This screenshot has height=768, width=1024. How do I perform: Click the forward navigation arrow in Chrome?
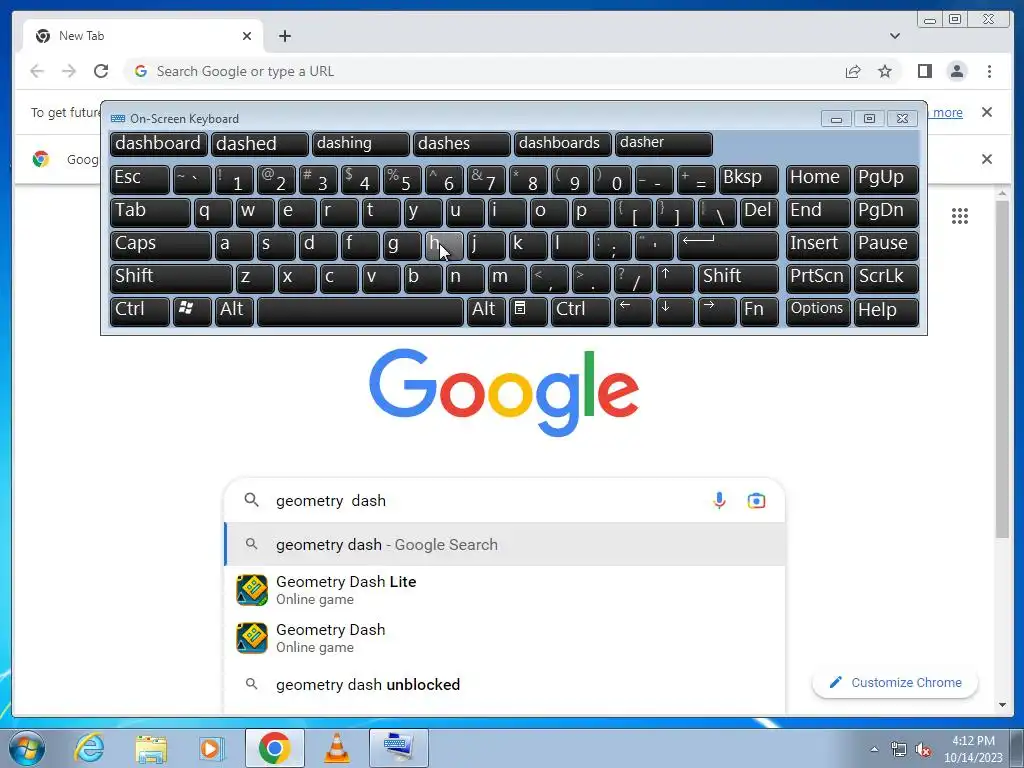(69, 71)
